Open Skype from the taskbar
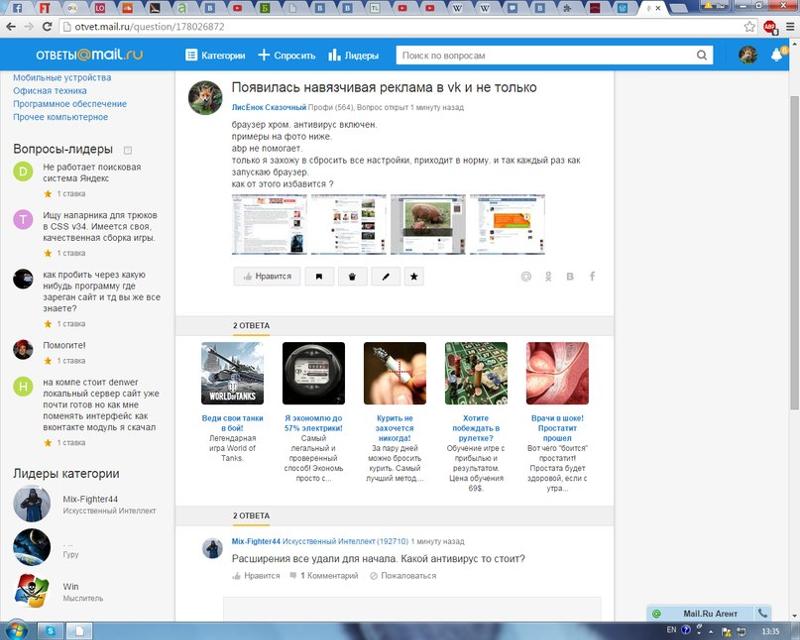 51,631
